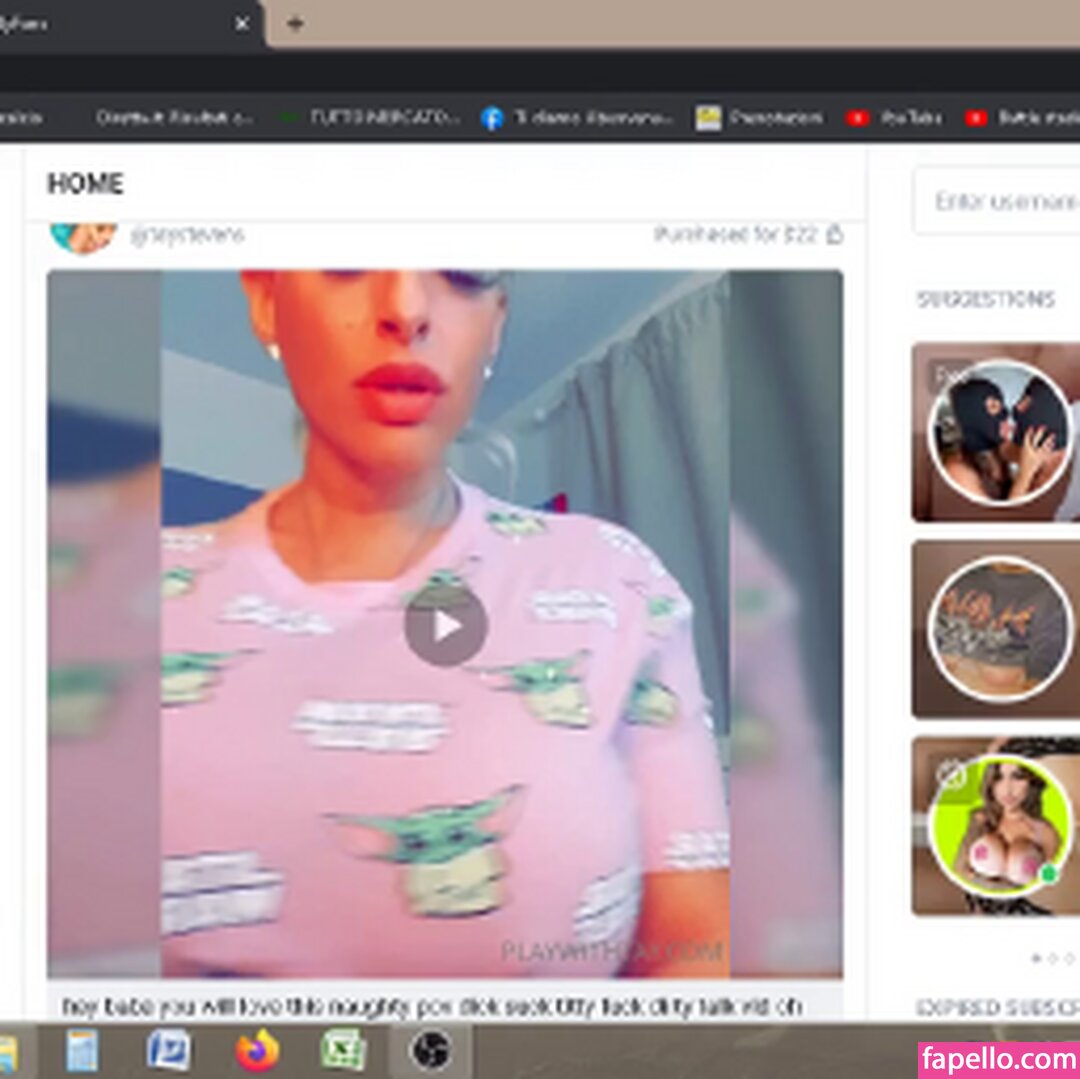
Task: Click the post author's avatar
Action: pos(83,235)
